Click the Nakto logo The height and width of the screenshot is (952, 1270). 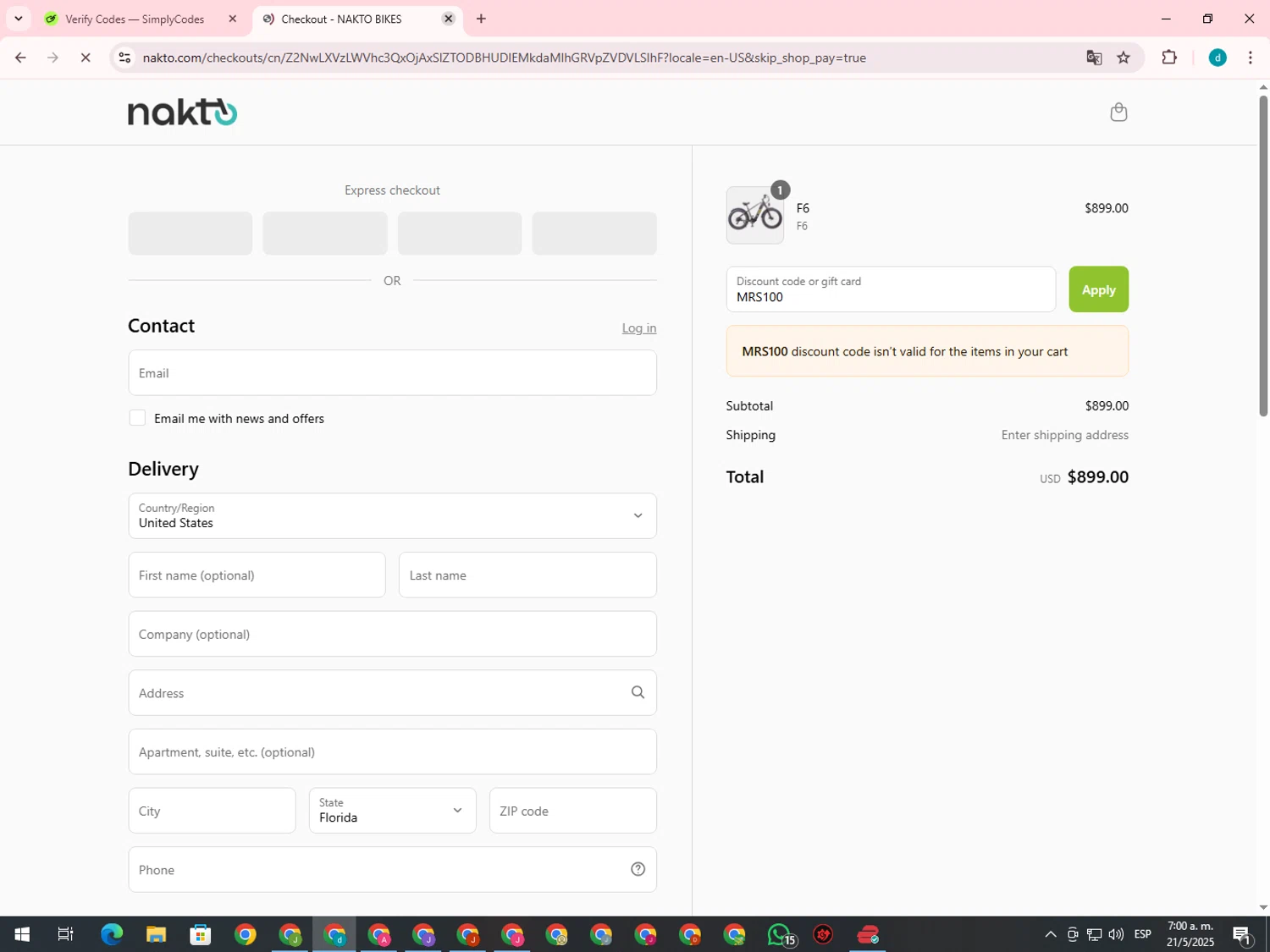183,113
